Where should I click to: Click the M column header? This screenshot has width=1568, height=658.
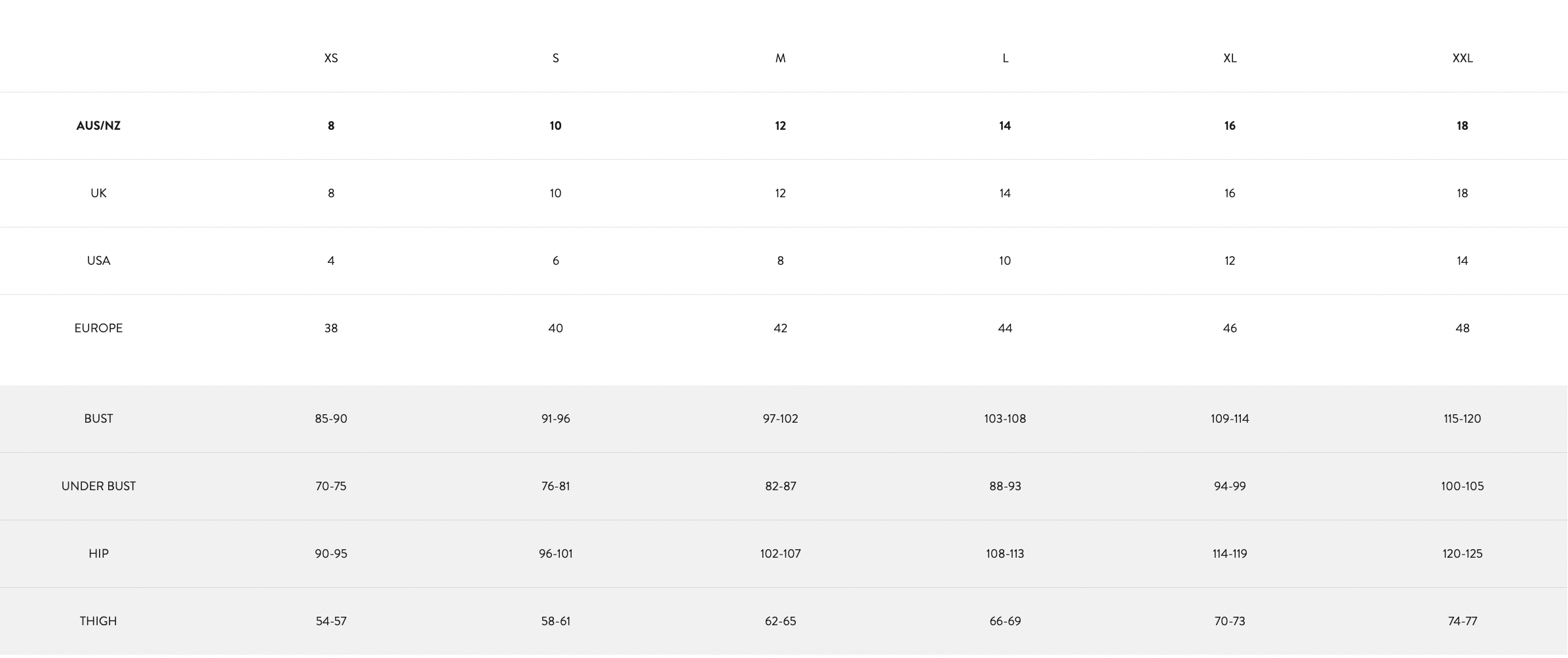(780, 58)
